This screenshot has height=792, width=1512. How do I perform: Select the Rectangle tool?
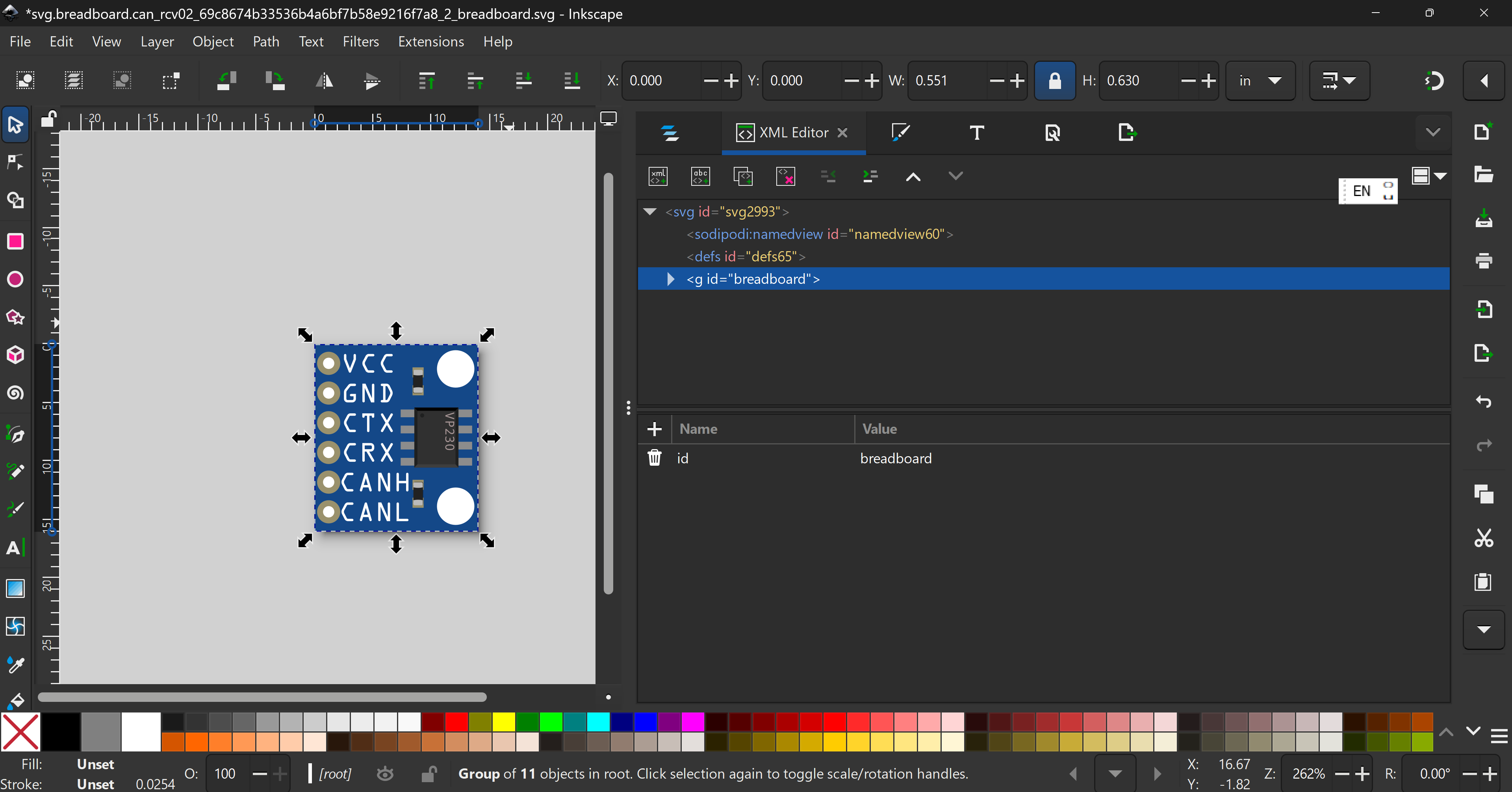click(15, 241)
